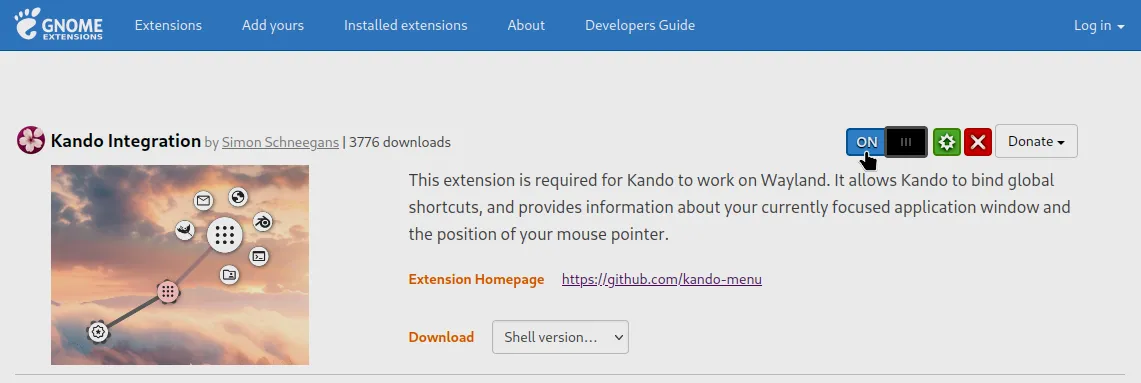Click the Kando screenshot thumbnail
Screen dimensions: 1141x383
pyautogui.click(x=180, y=264)
